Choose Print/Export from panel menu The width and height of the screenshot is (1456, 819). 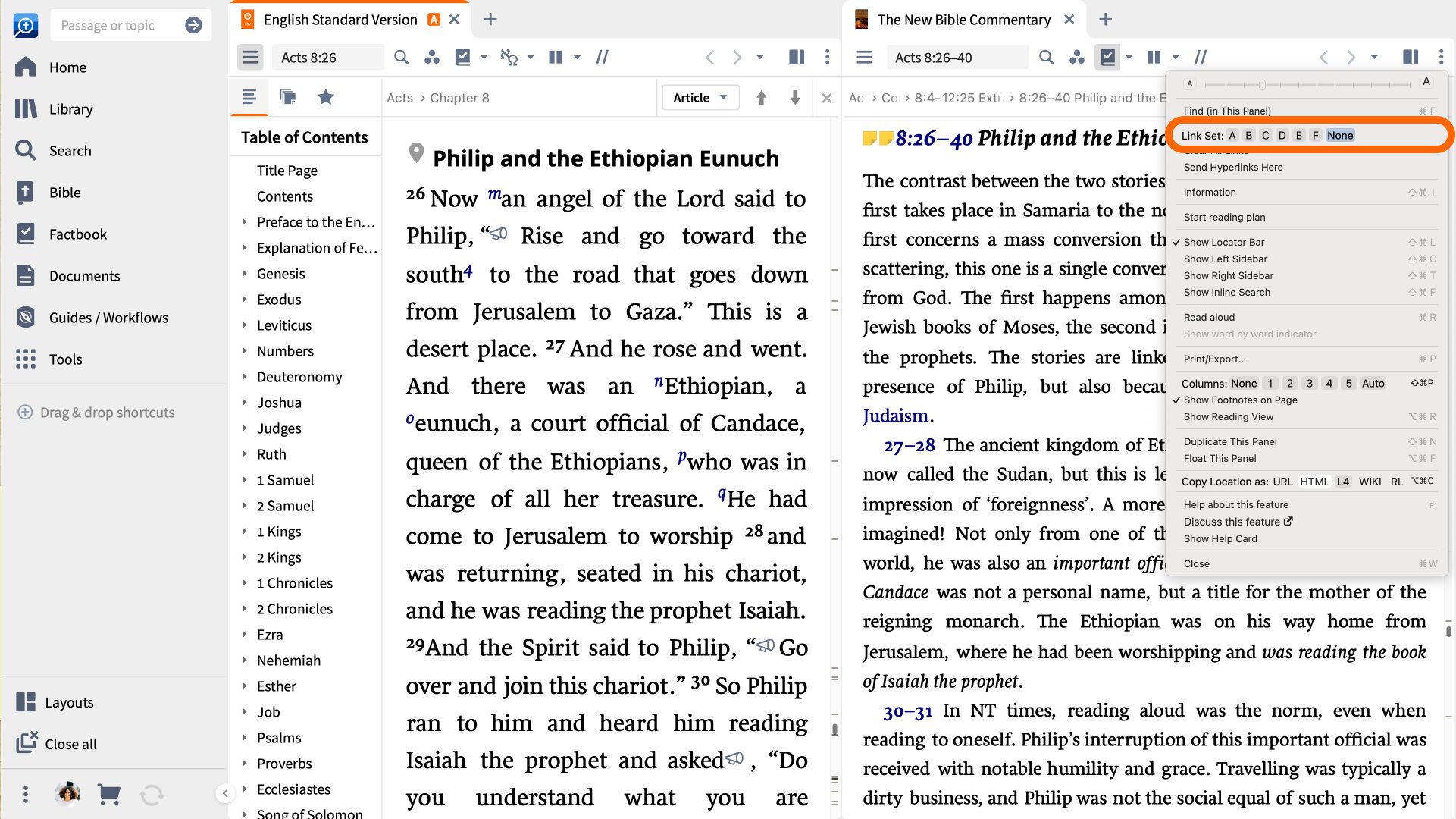(1214, 359)
